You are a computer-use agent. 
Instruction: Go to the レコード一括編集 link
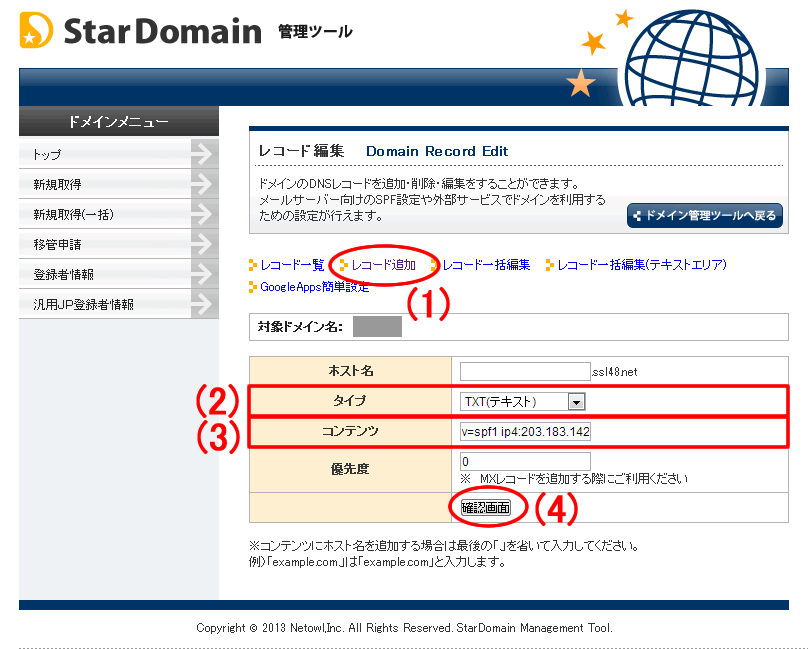pyautogui.click(x=486, y=265)
